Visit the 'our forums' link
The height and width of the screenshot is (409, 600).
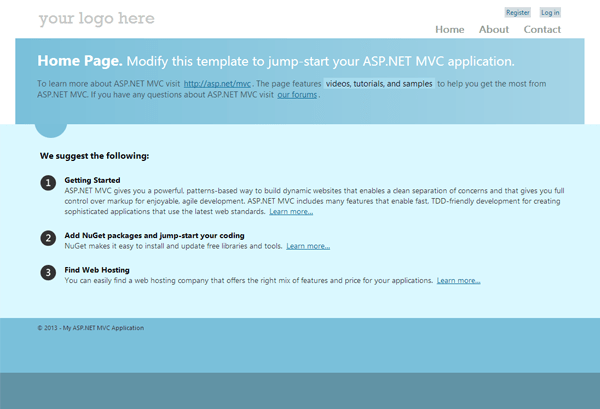297,95
